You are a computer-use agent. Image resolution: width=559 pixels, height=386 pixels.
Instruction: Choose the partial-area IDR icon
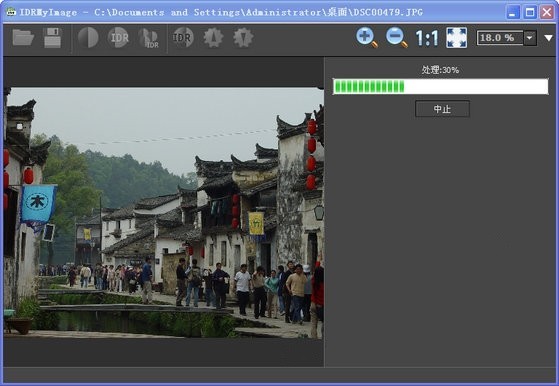click(x=148, y=38)
